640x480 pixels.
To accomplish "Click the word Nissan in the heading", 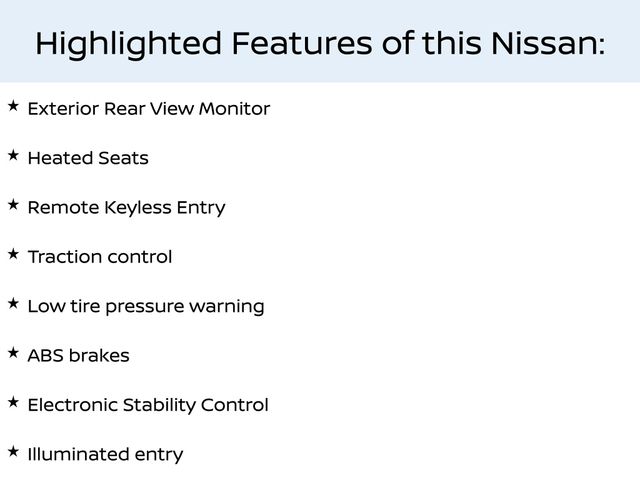I will point(545,44).
